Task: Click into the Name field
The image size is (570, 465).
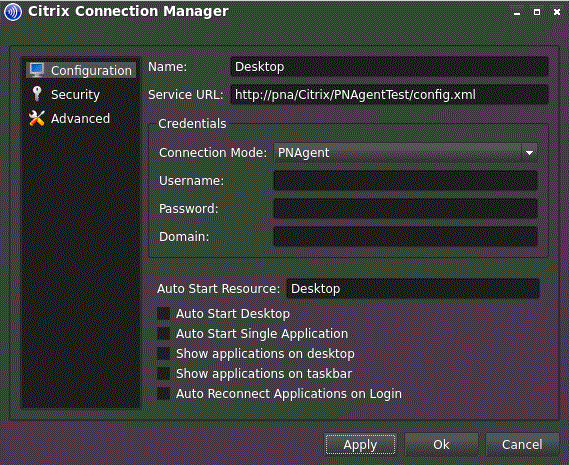Action: pyautogui.click(x=389, y=67)
